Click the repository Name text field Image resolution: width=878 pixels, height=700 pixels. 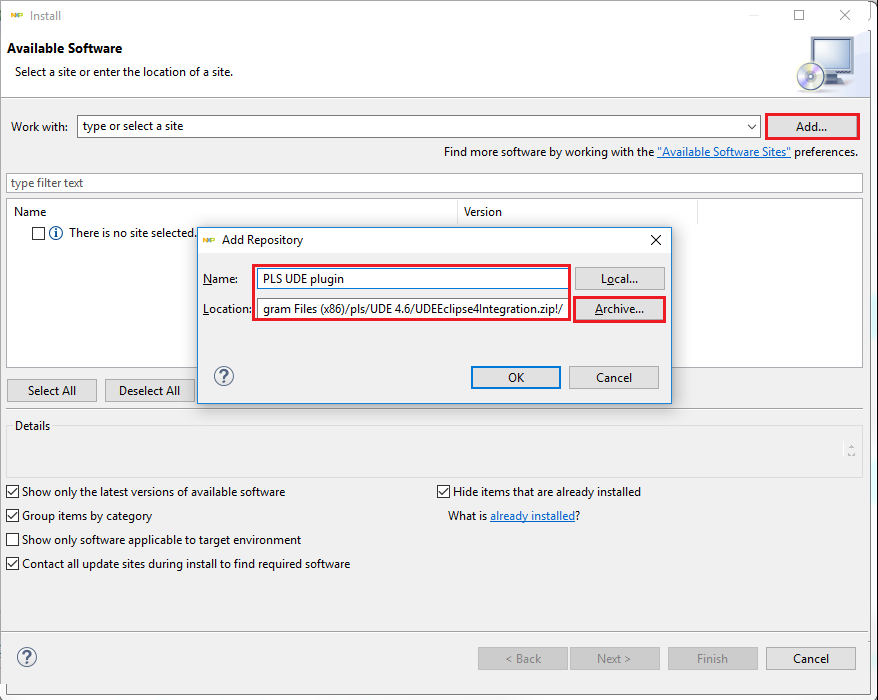tap(412, 279)
